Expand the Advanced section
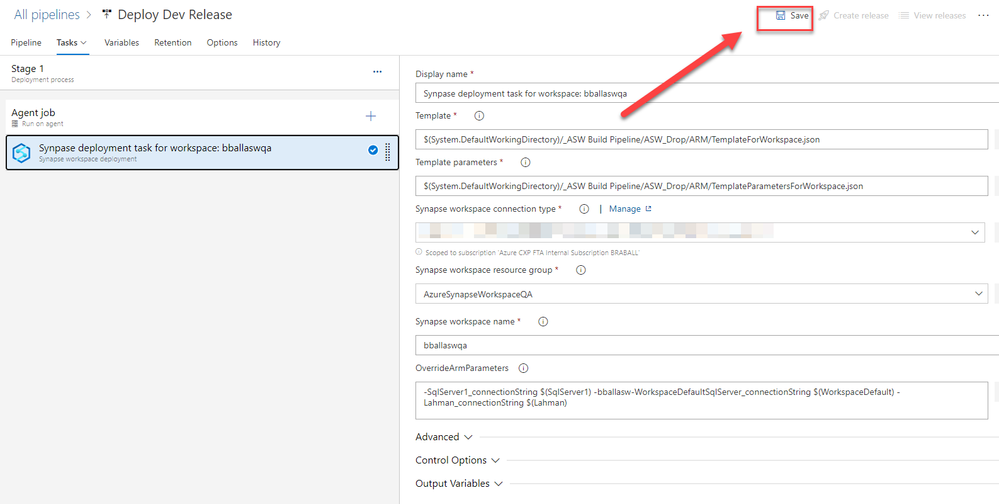This screenshot has width=999, height=504. coord(444,437)
